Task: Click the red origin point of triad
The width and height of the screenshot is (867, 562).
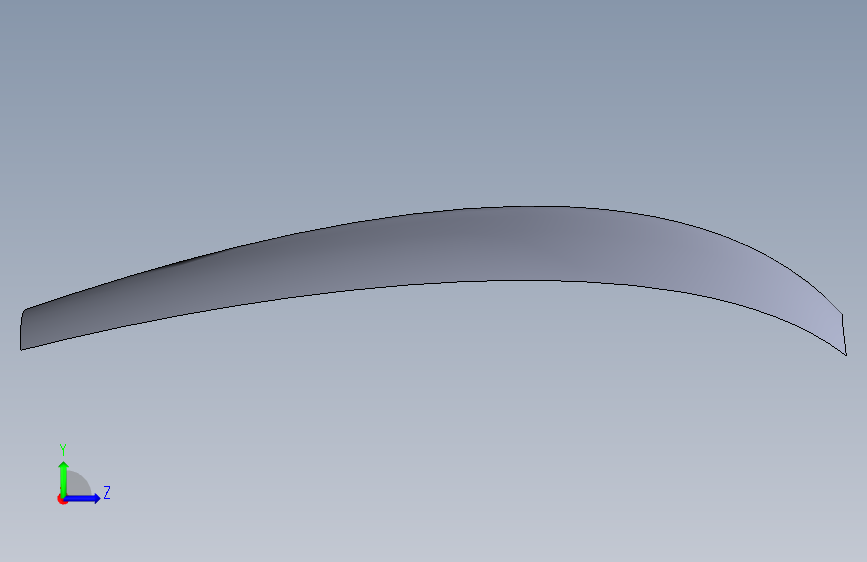Action: 62,499
